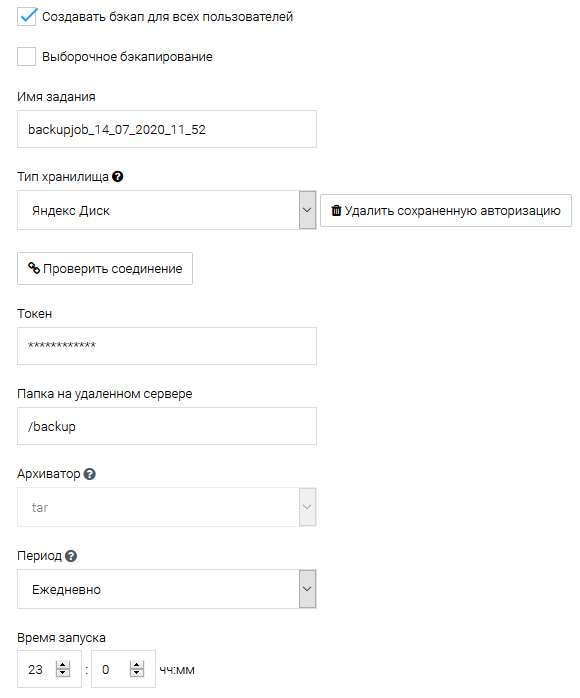Click trash icon in Удалить сохраненную авторизацию

336,210
